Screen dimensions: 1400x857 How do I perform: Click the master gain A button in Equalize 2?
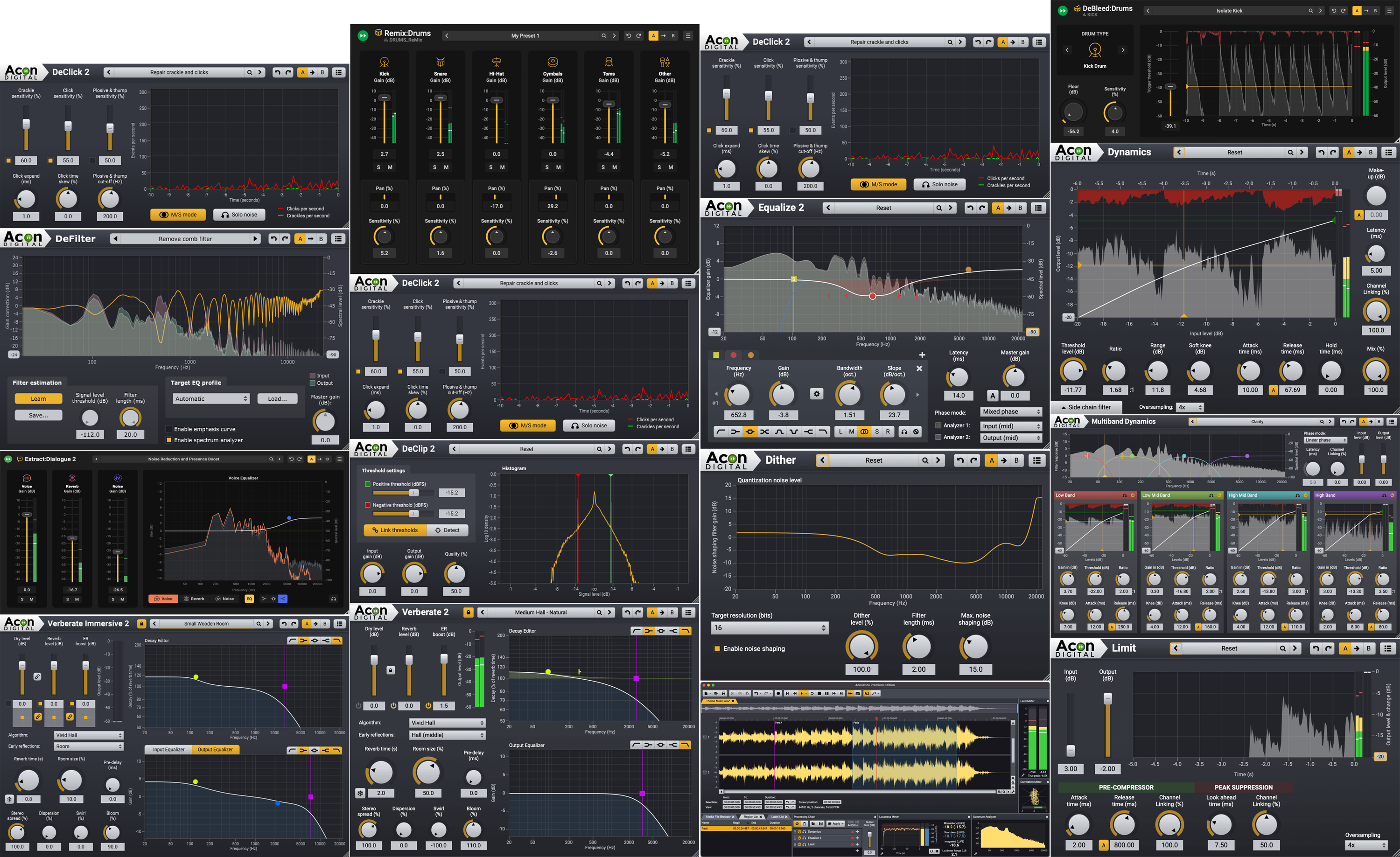tap(993, 396)
